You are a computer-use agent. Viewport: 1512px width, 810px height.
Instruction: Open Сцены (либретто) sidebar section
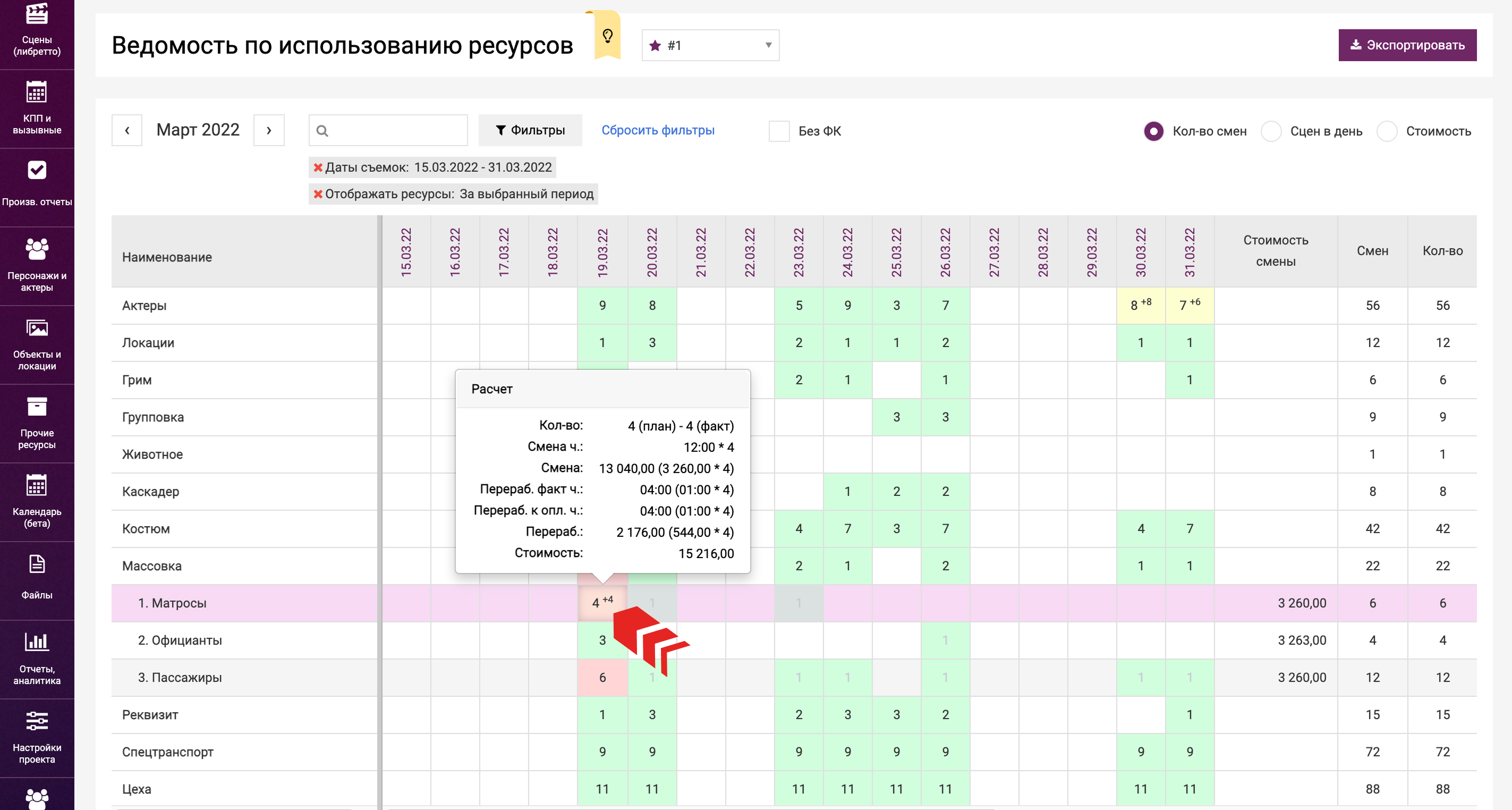coord(37,30)
